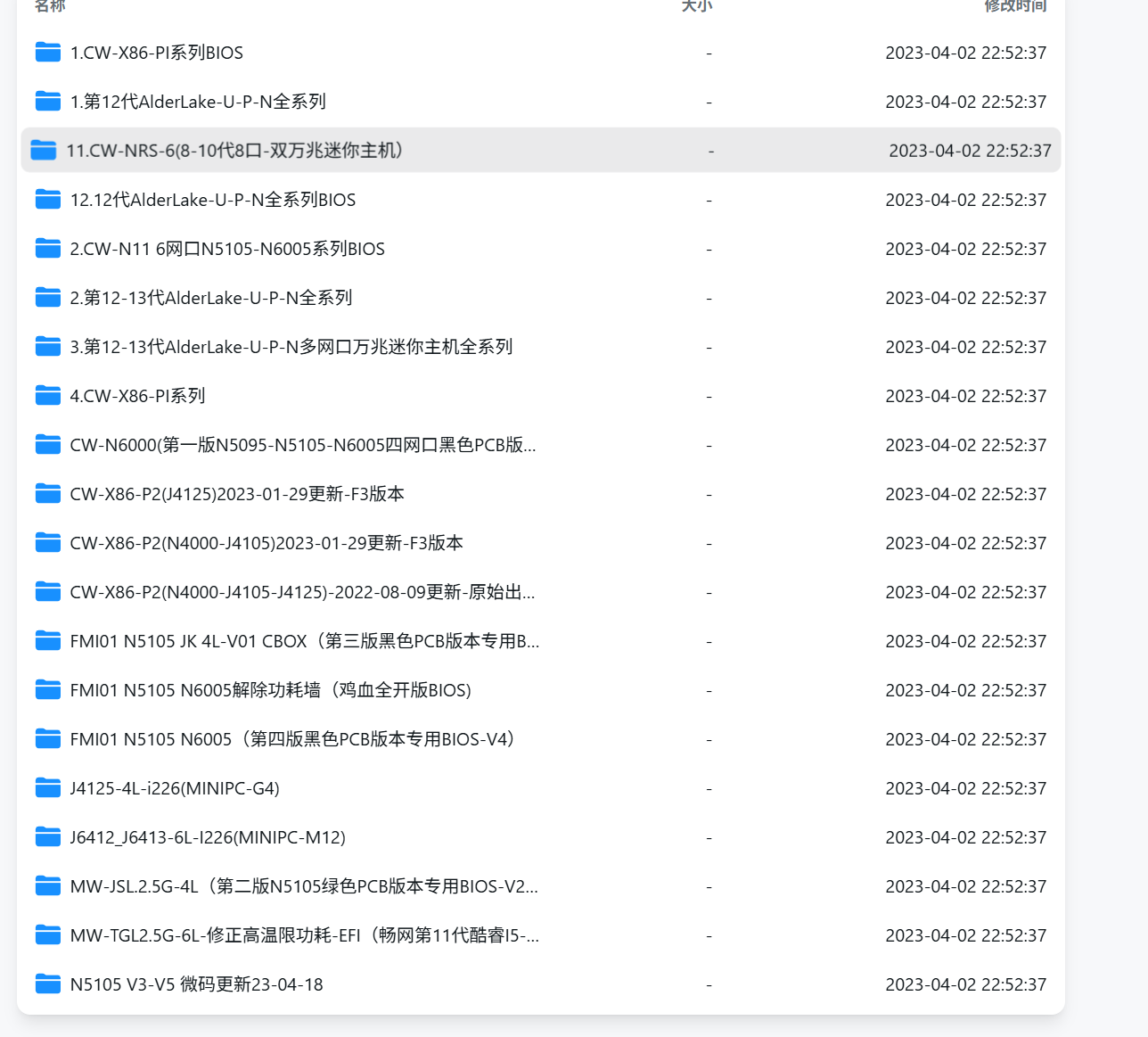Select FMI01 N5105 N6005解除功耗墙 name
Viewport: 1148px width, 1037px height.
coord(271,690)
